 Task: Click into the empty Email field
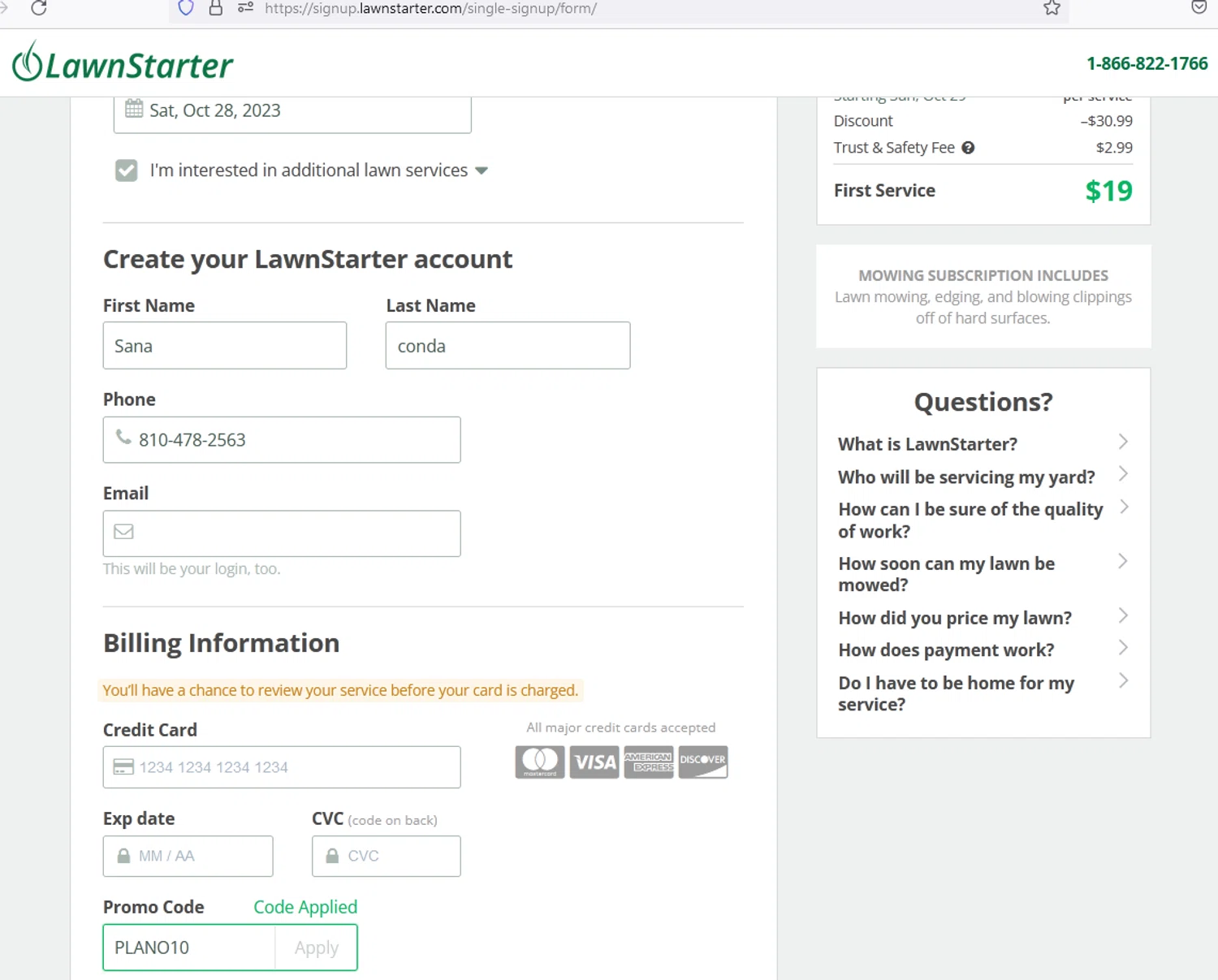282,533
